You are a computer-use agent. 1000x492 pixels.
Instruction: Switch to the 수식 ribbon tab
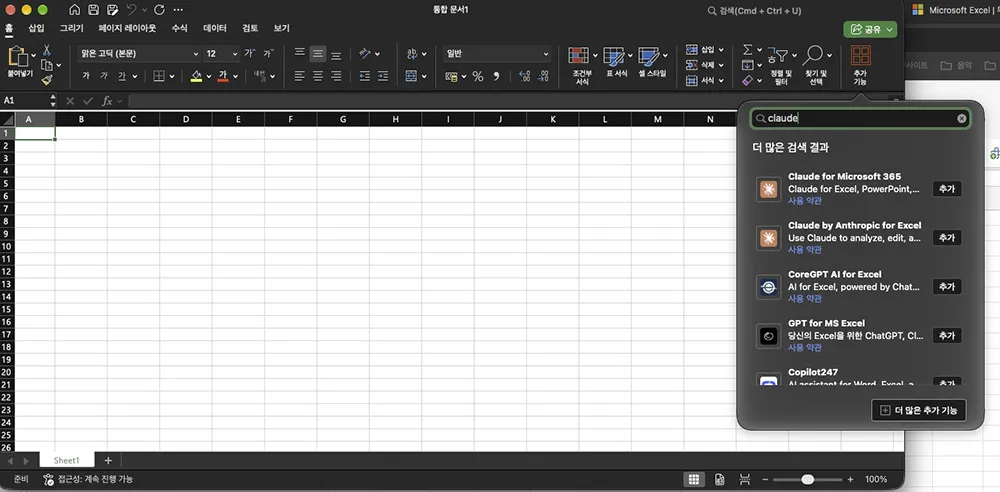tap(180, 28)
